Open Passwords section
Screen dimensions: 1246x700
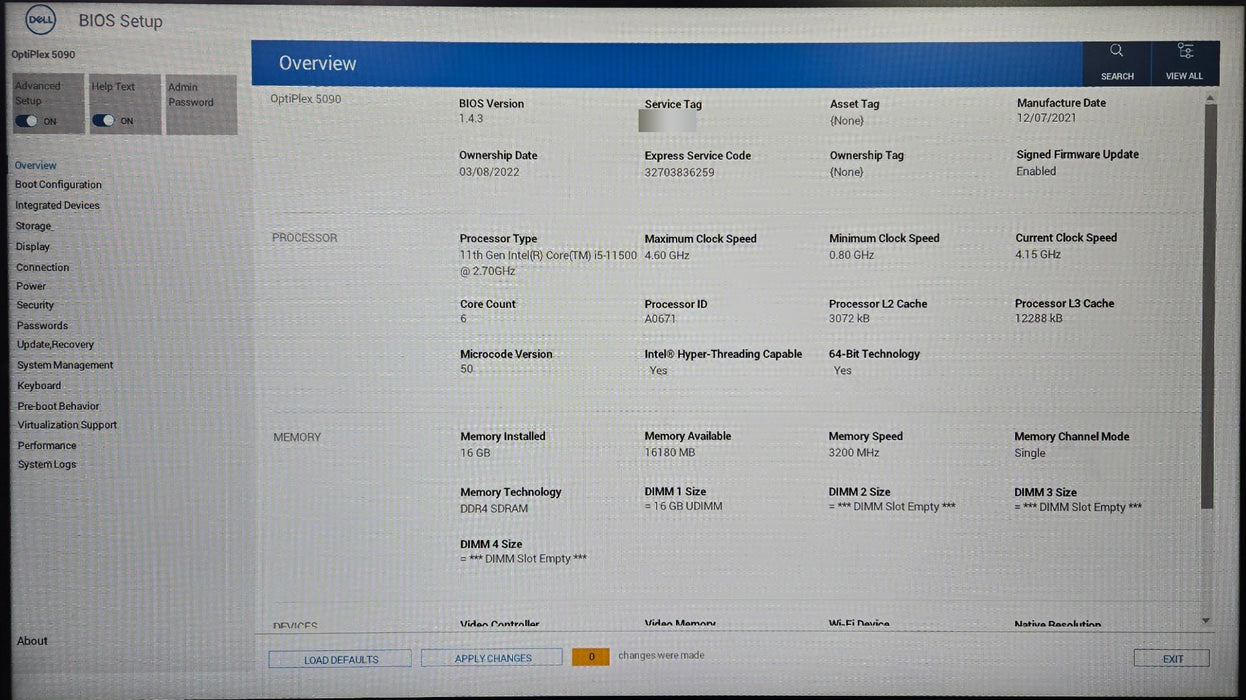pos(42,326)
